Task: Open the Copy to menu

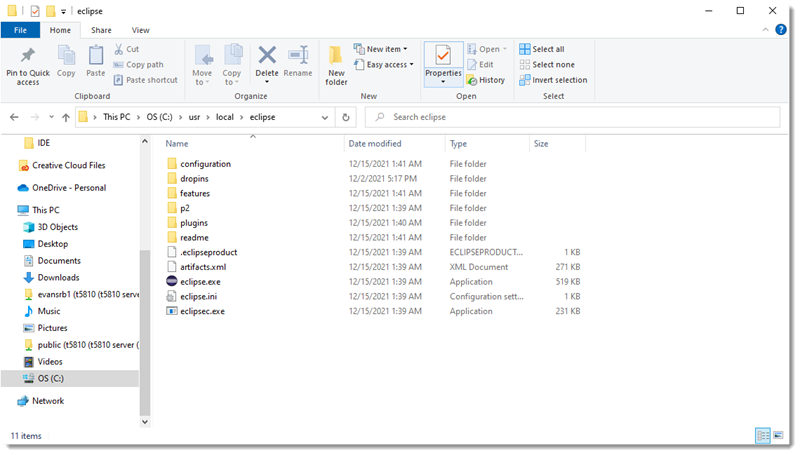Action: [232, 65]
